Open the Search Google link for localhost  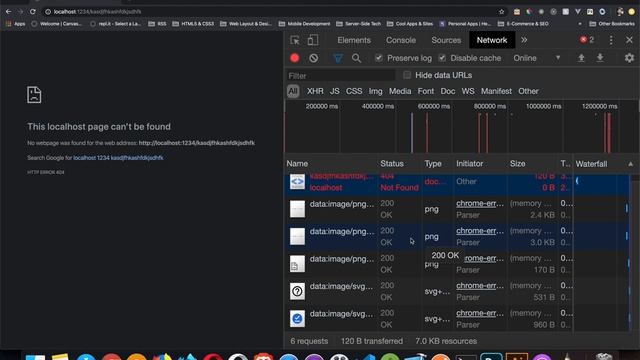pos(118,158)
